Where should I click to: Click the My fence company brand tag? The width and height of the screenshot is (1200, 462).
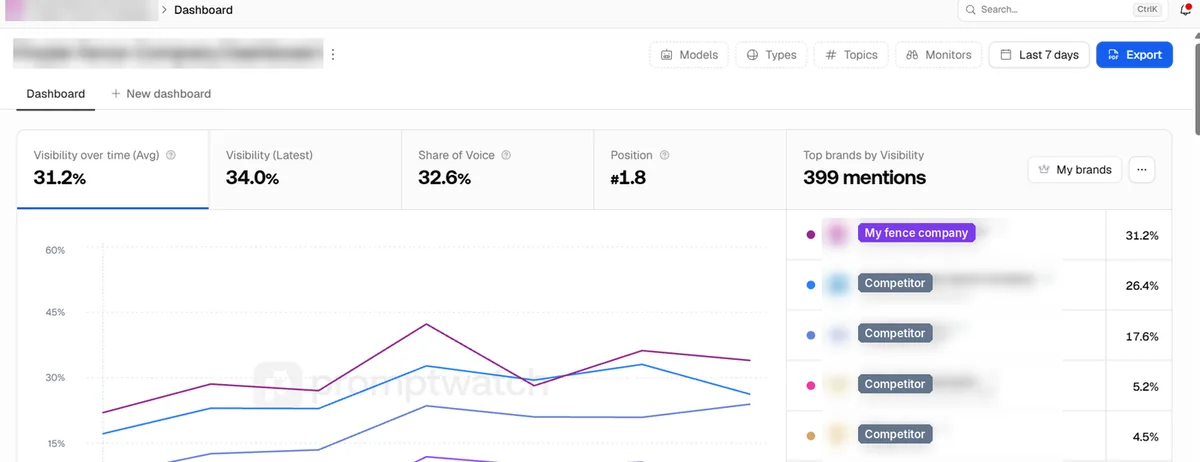917,233
